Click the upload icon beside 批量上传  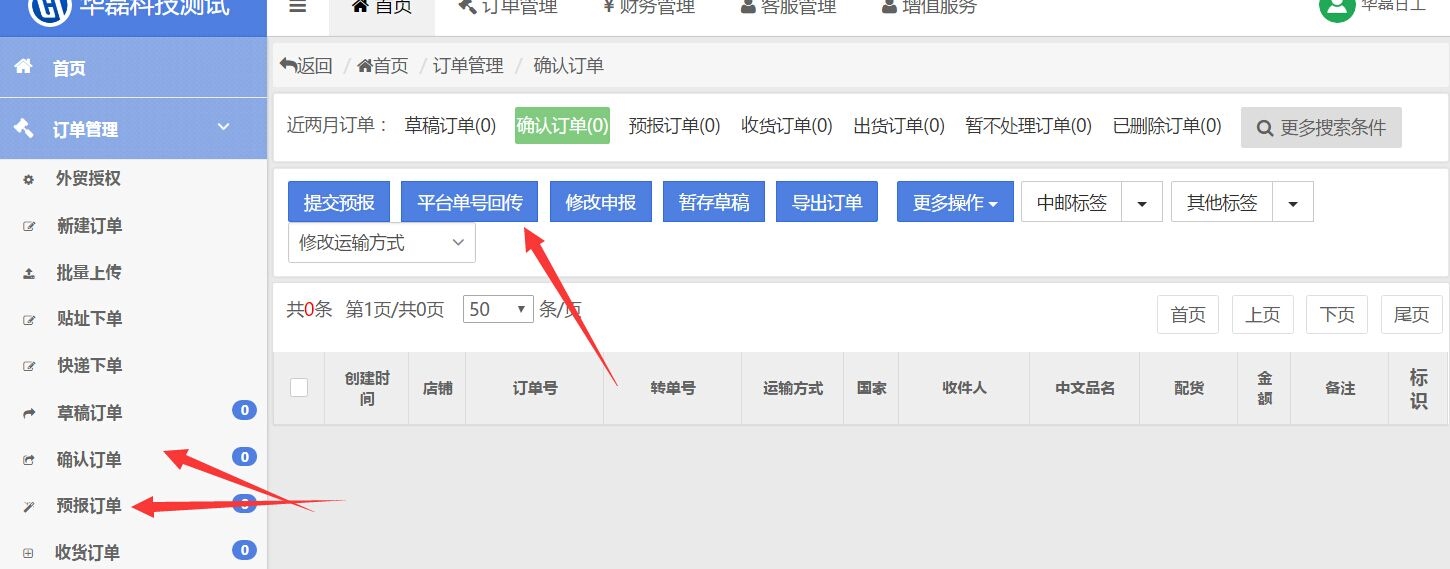pyautogui.click(x=29, y=273)
